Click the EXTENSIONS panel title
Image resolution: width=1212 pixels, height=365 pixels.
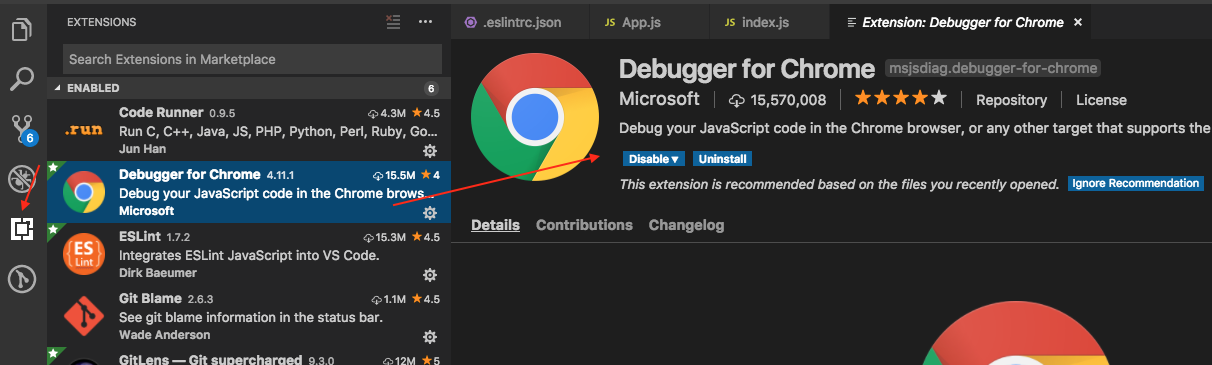(101, 21)
